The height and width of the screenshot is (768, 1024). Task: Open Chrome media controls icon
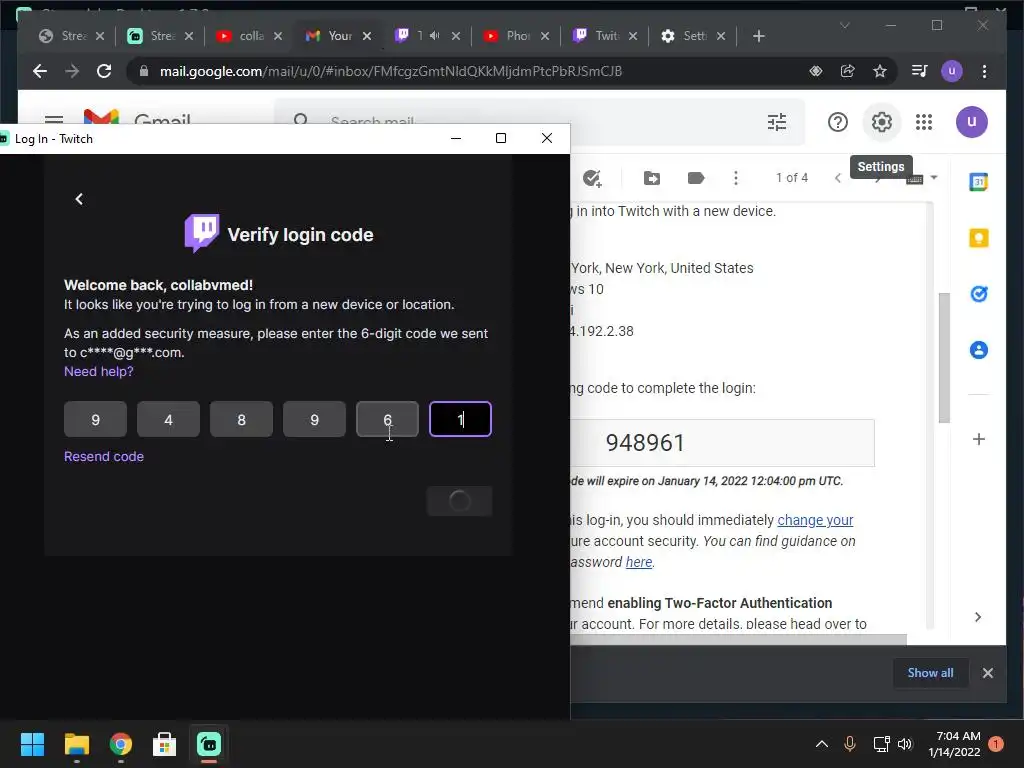tap(920, 71)
